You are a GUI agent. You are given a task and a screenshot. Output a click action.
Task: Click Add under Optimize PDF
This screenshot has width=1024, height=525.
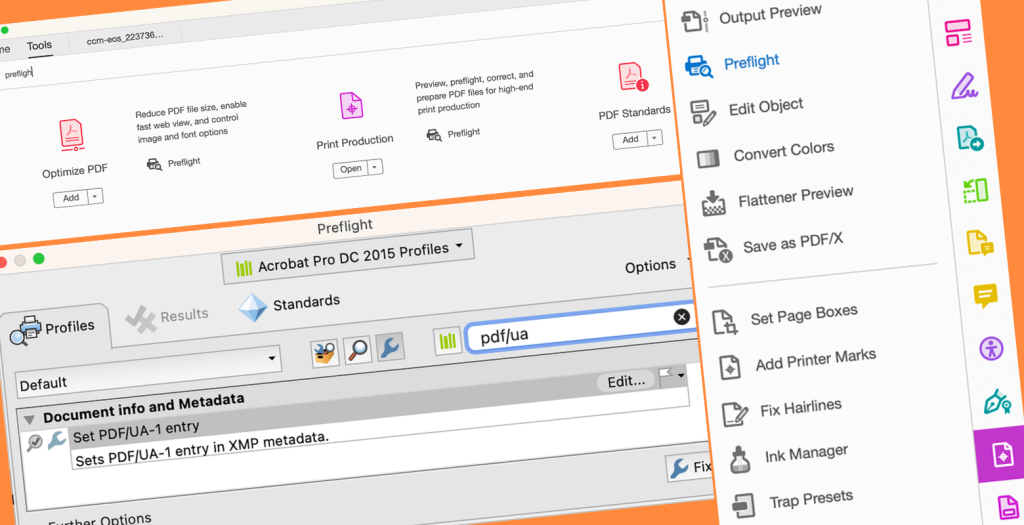coord(71,198)
